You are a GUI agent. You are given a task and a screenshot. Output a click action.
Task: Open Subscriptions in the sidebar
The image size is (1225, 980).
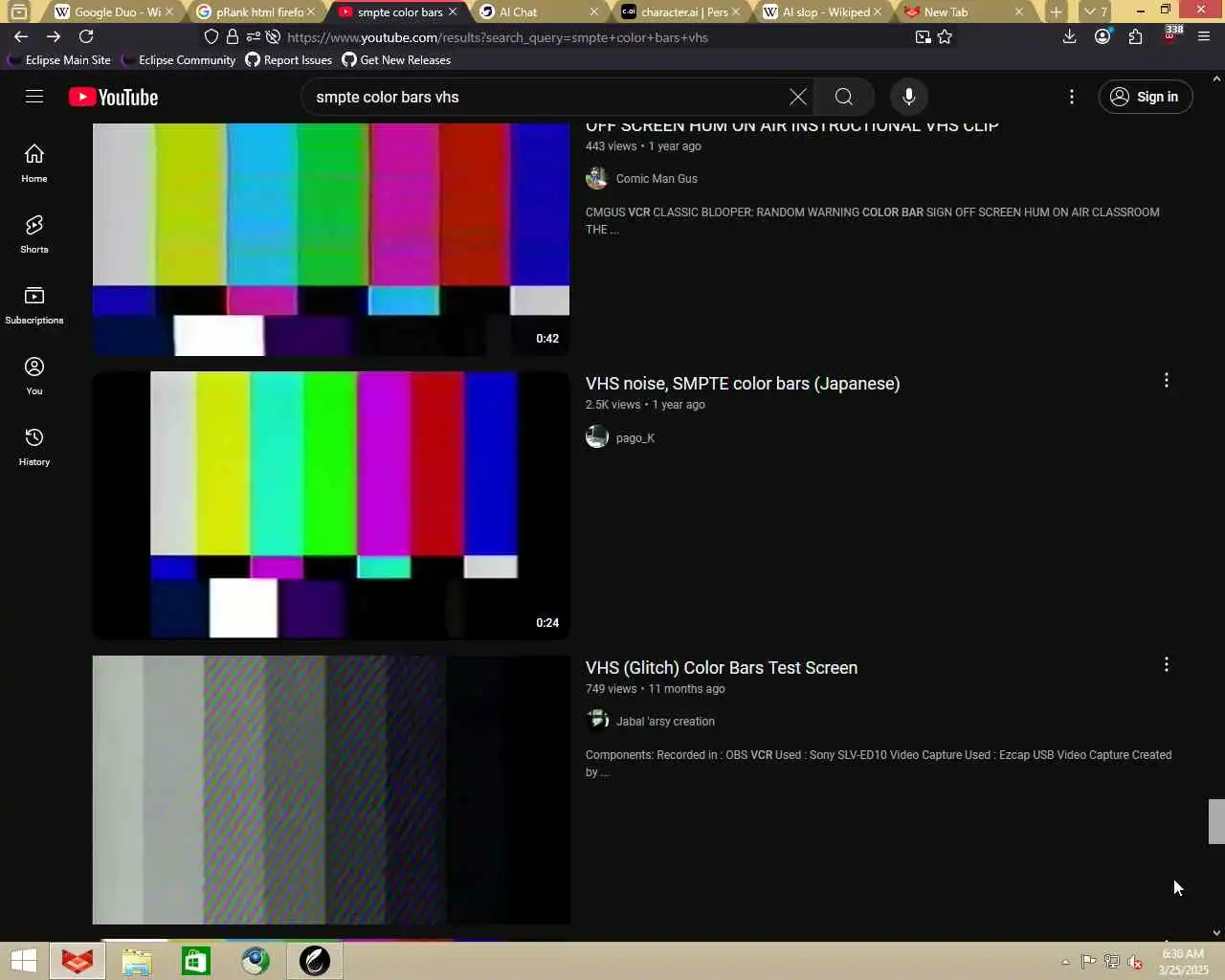point(34,304)
